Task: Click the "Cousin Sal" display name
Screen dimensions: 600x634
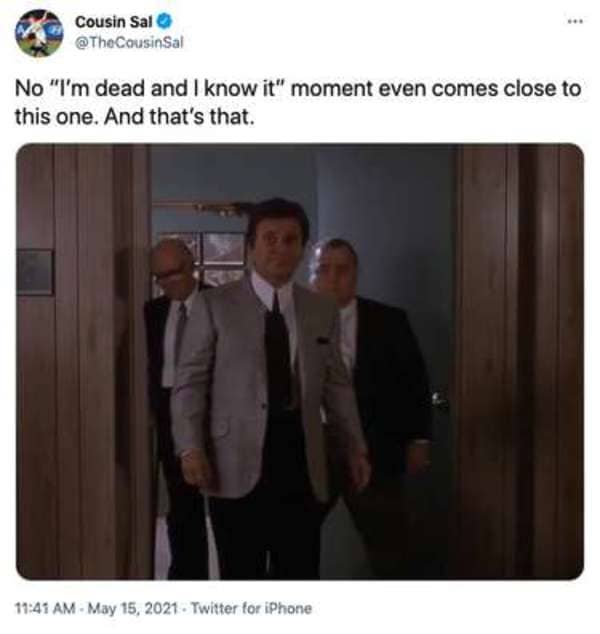Action: coord(114,22)
